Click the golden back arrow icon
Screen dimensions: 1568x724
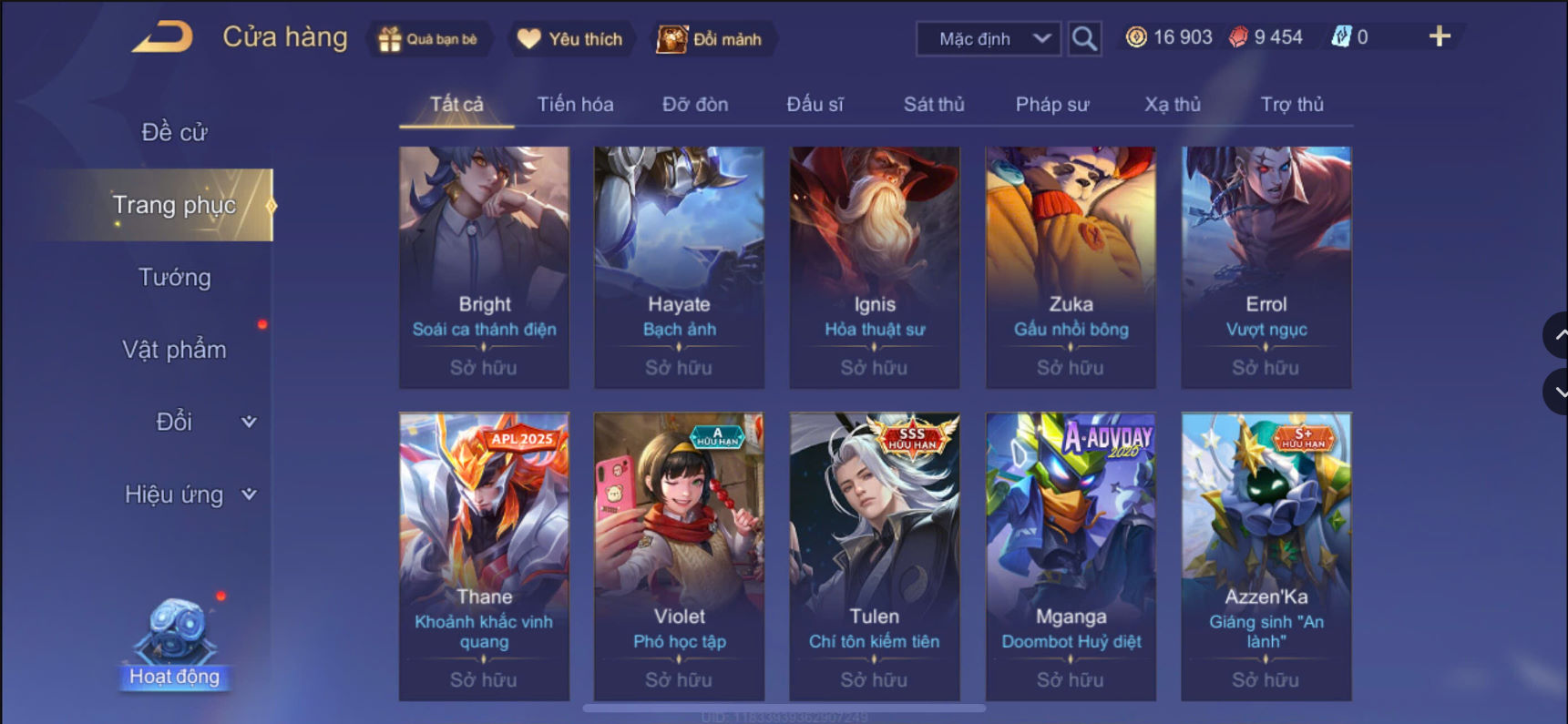[162, 37]
